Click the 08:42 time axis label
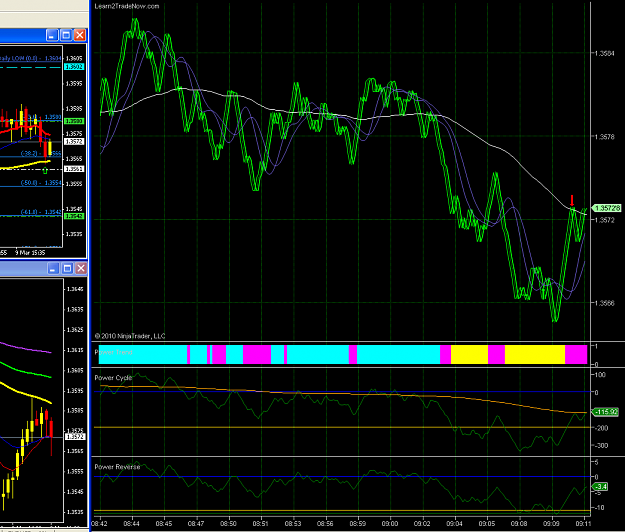The width and height of the screenshot is (625, 532). [x=99, y=524]
